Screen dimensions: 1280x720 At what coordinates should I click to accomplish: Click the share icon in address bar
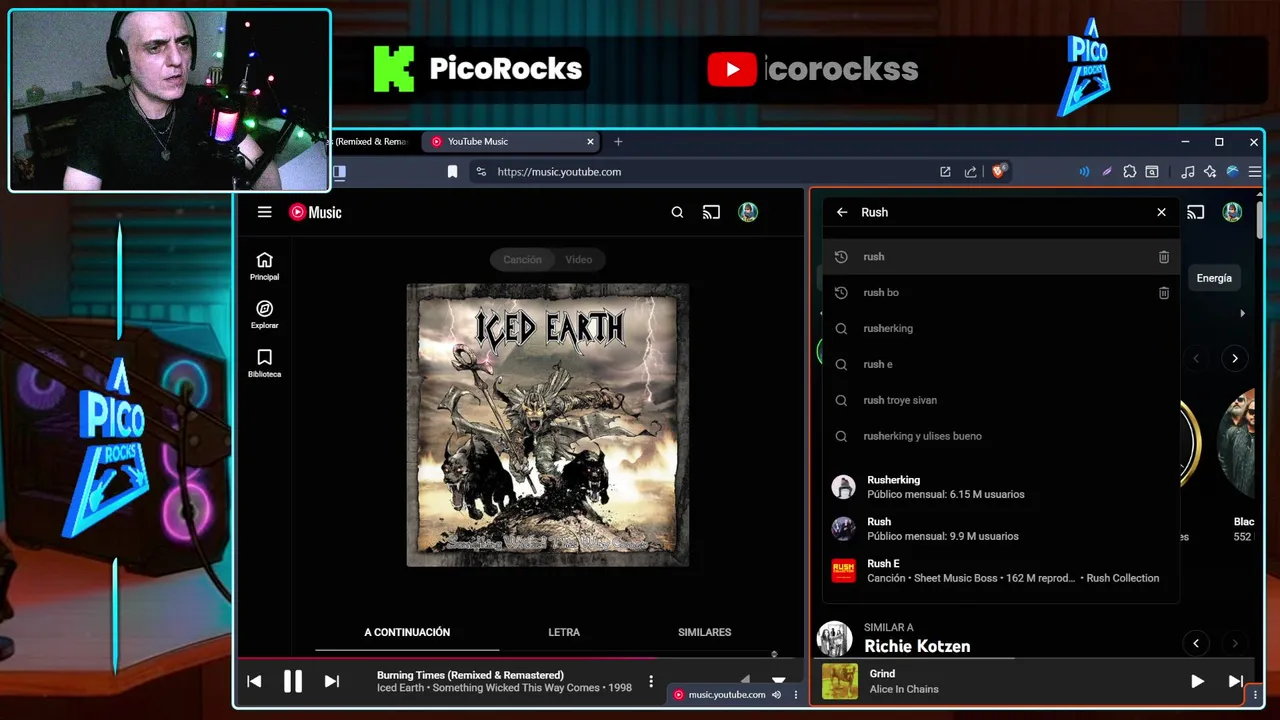tap(970, 172)
